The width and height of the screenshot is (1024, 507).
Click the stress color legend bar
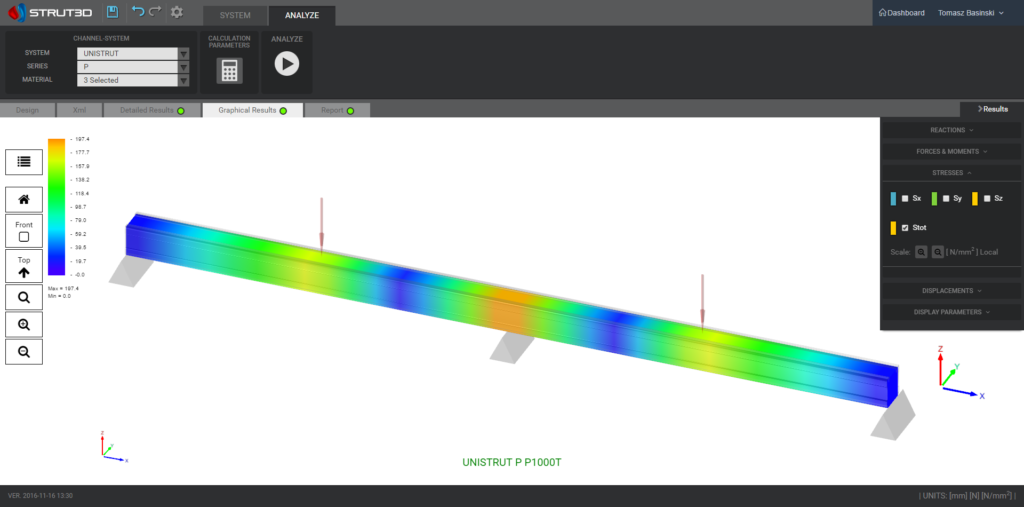[56, 206]
